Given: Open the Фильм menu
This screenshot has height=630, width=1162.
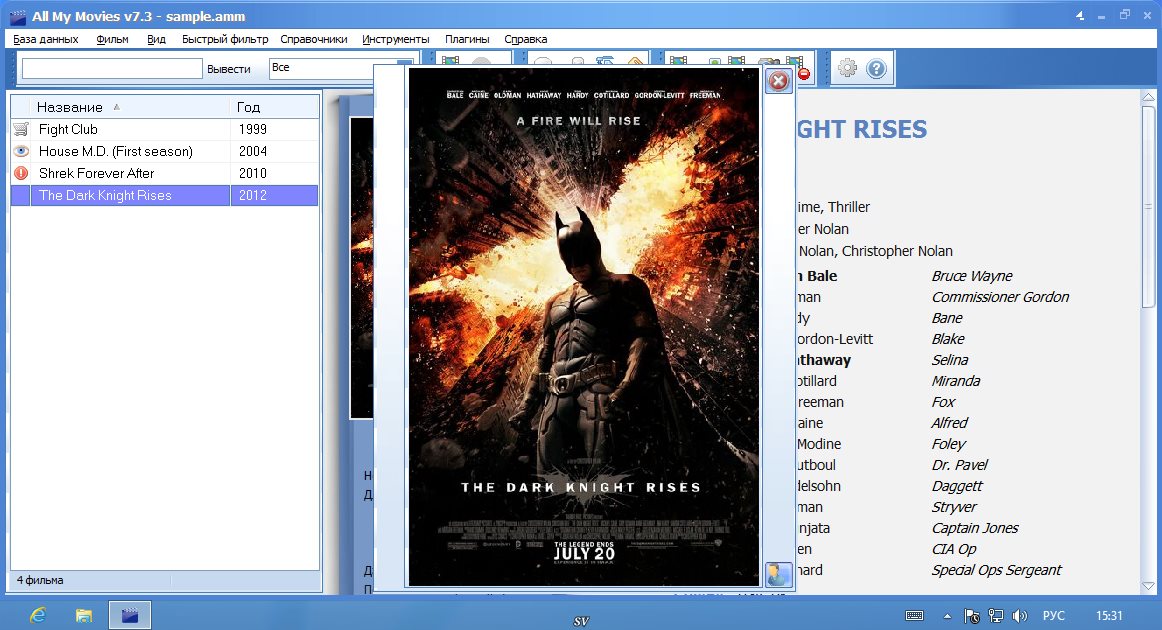Looking at the screenshot, I should coord(112,39).
